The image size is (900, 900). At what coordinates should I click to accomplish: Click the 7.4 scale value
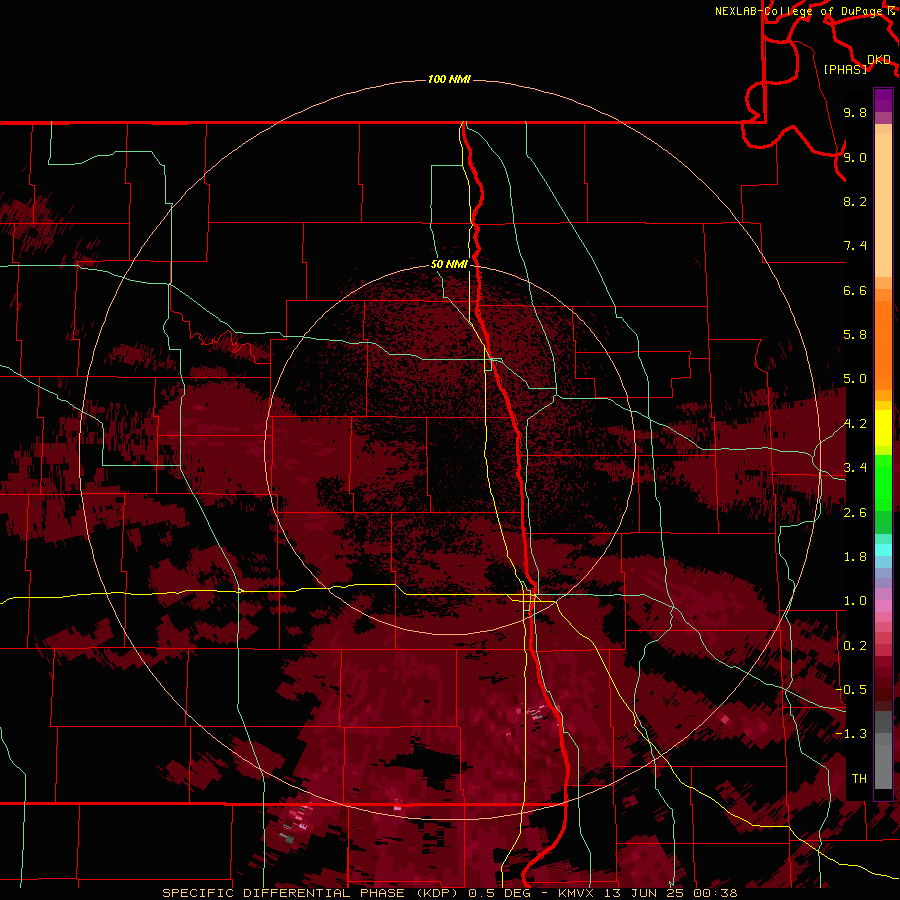click(855, 246)
